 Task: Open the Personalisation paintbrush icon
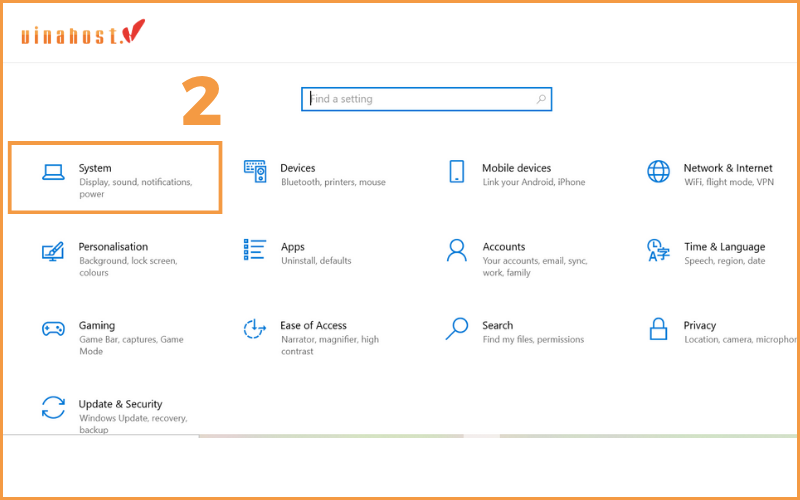53,251
